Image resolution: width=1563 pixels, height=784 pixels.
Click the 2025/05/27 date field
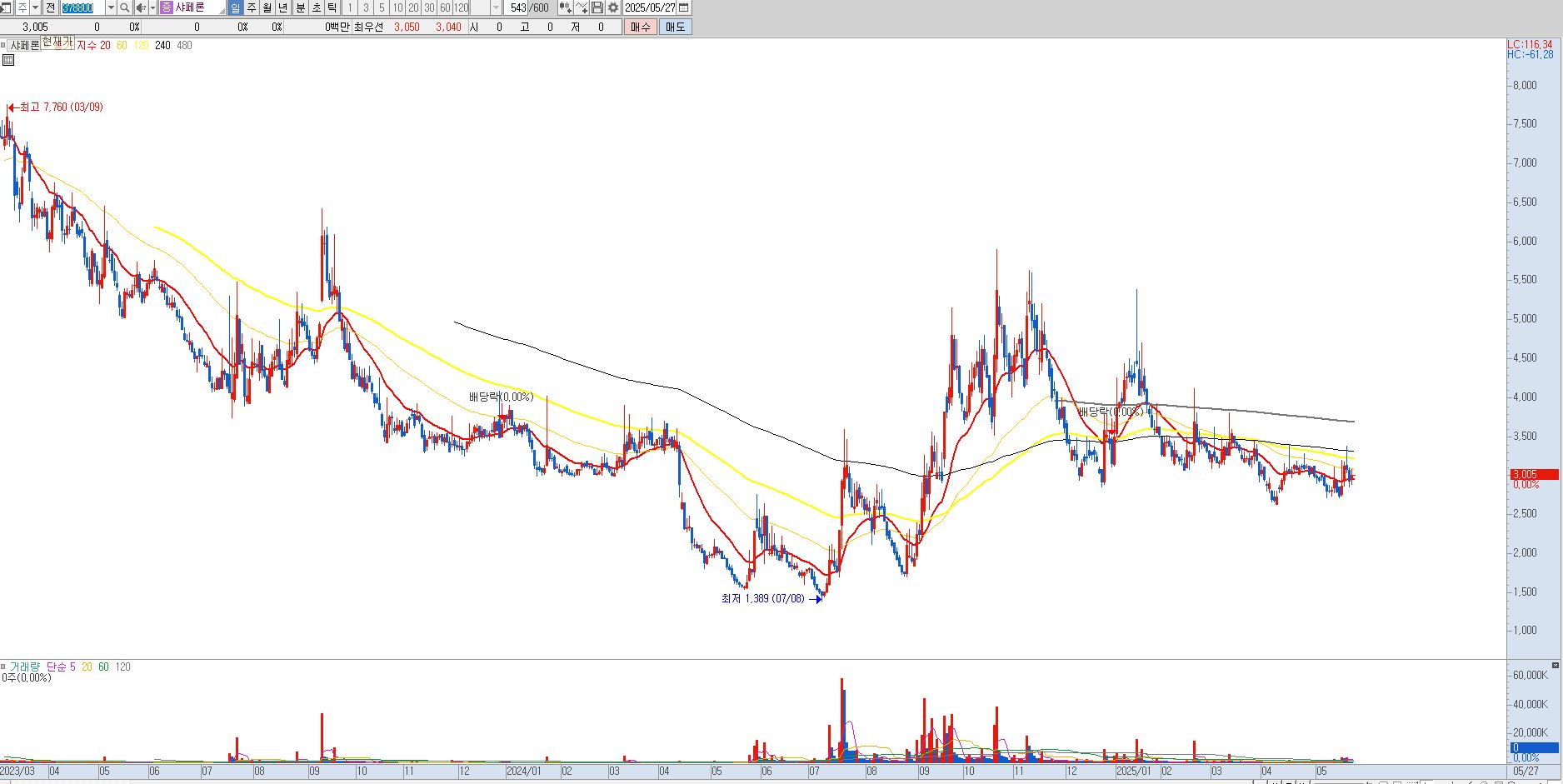point(651,7)
